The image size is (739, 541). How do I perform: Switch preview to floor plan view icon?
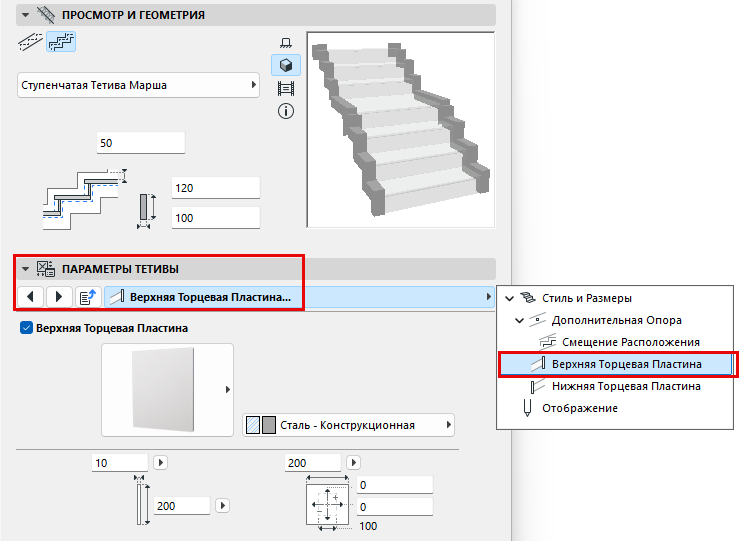pyautogui.click(x=286, y=43)
